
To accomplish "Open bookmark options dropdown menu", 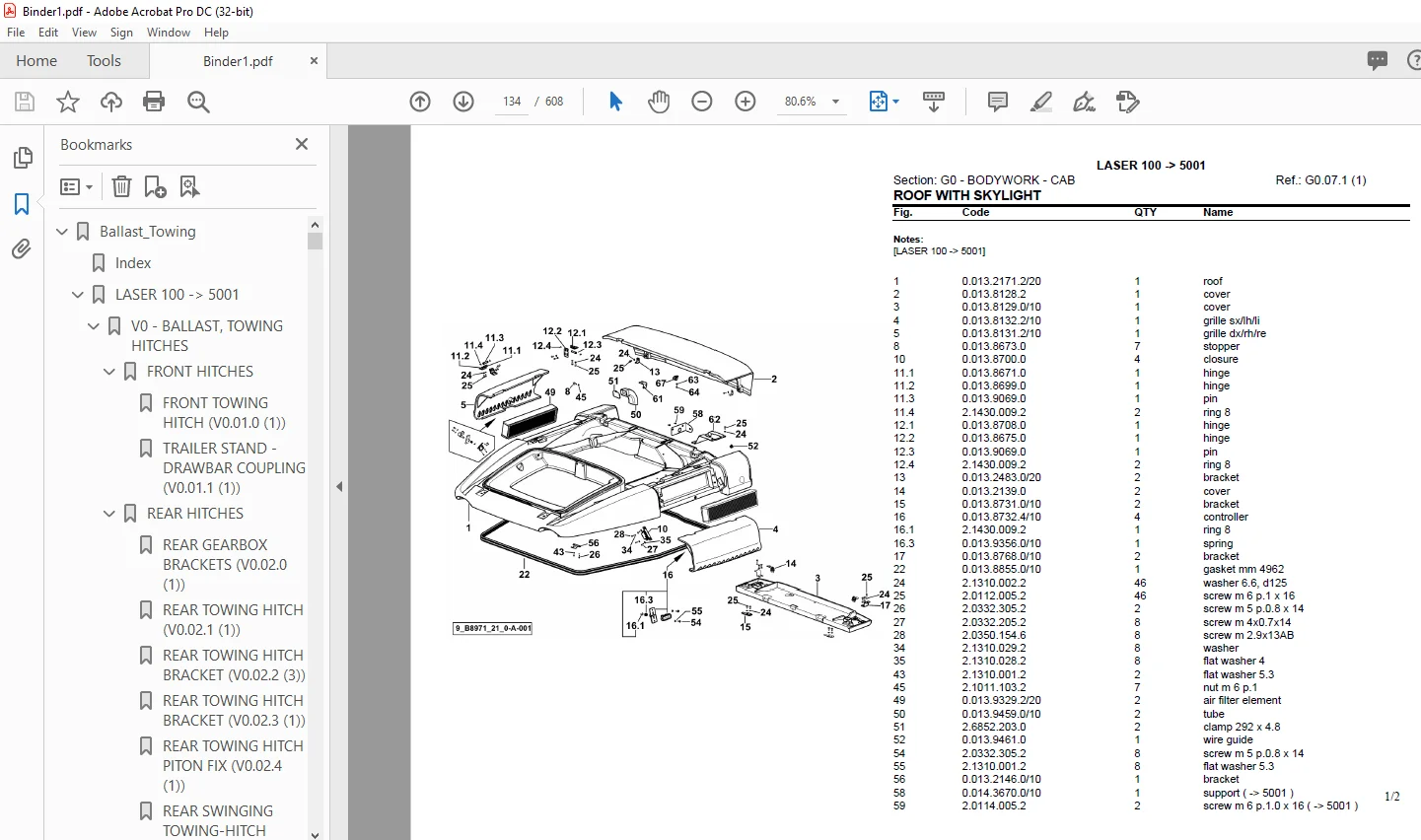I will pos(76,186).
